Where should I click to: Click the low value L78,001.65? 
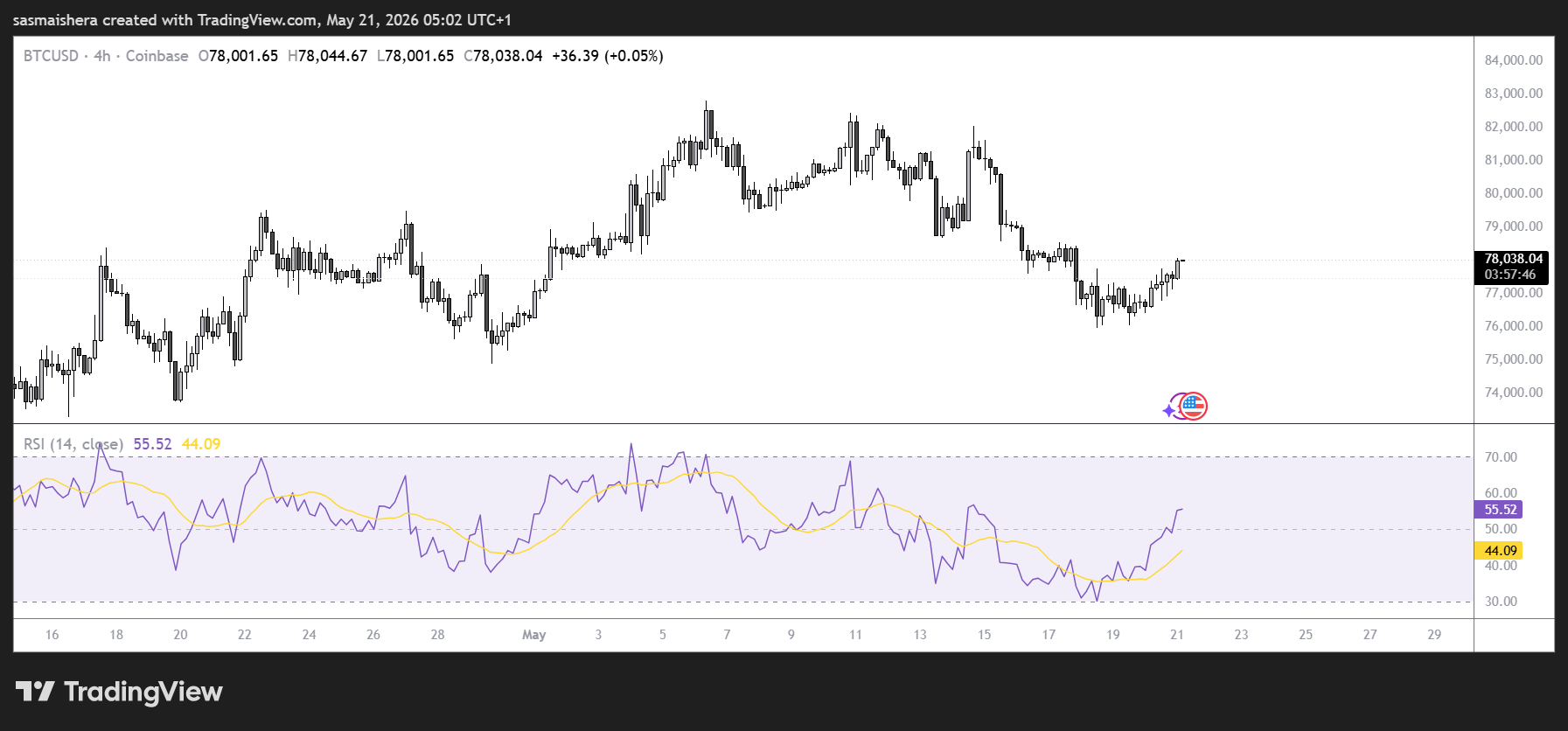click(415, 56)
